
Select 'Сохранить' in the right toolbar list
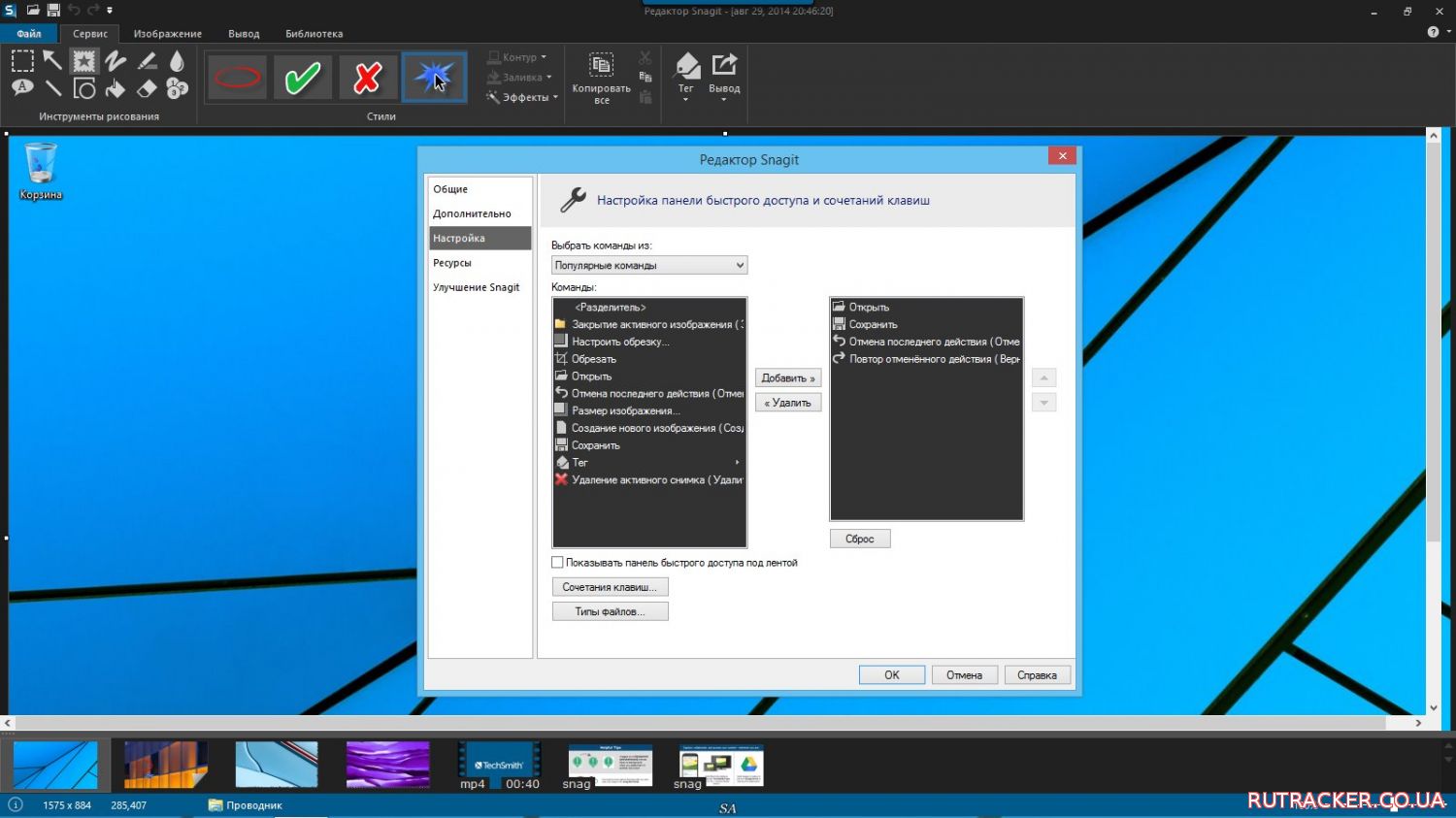(x=926, y=324)
